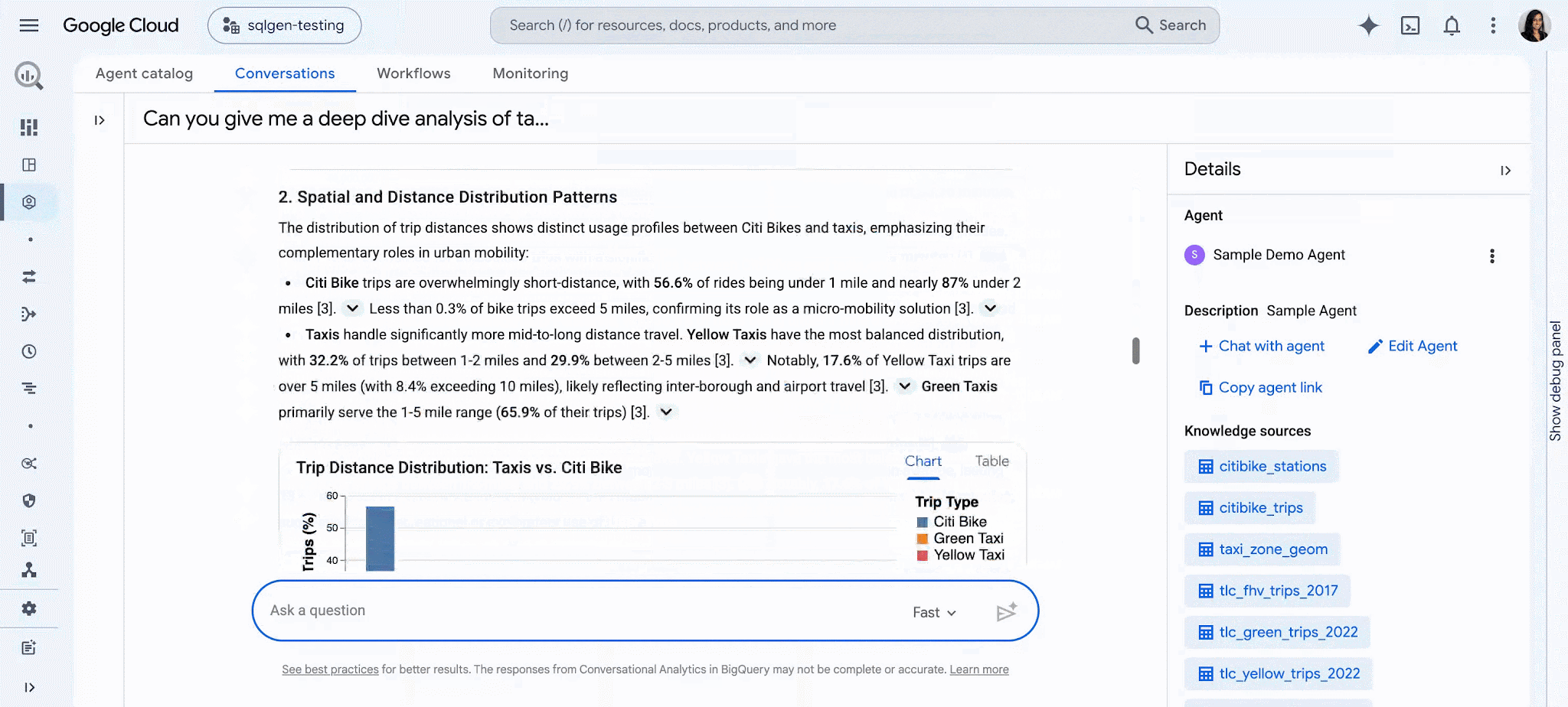1568x707 pixels.
Task: Open the tlc_fhv_trips_2017 knowledge source
Action: [1267, 591]
